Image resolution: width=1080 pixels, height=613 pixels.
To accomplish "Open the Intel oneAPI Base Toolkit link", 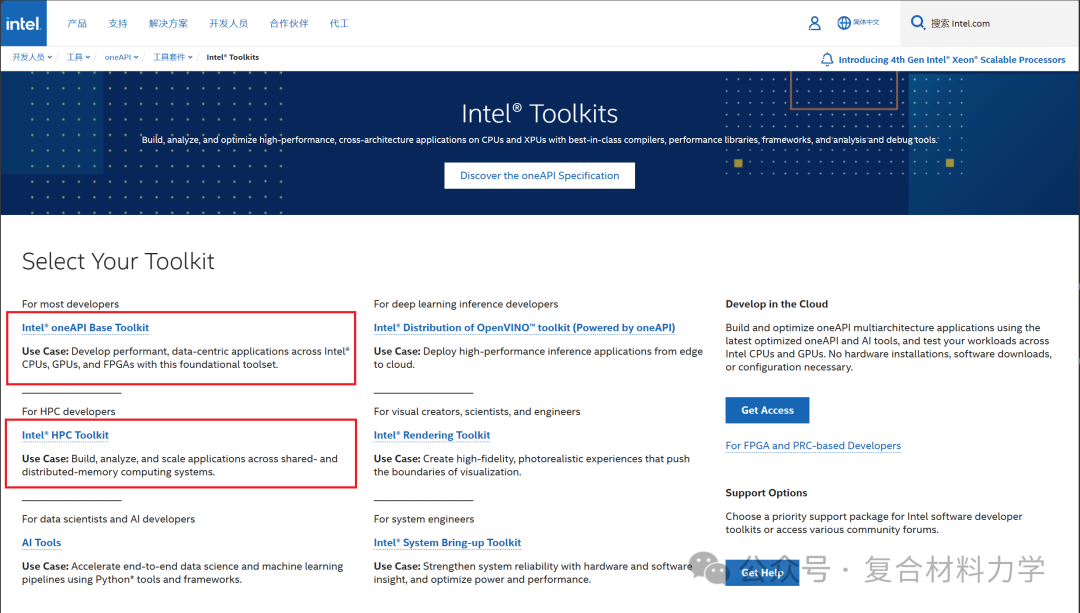I will click(85, 328).
